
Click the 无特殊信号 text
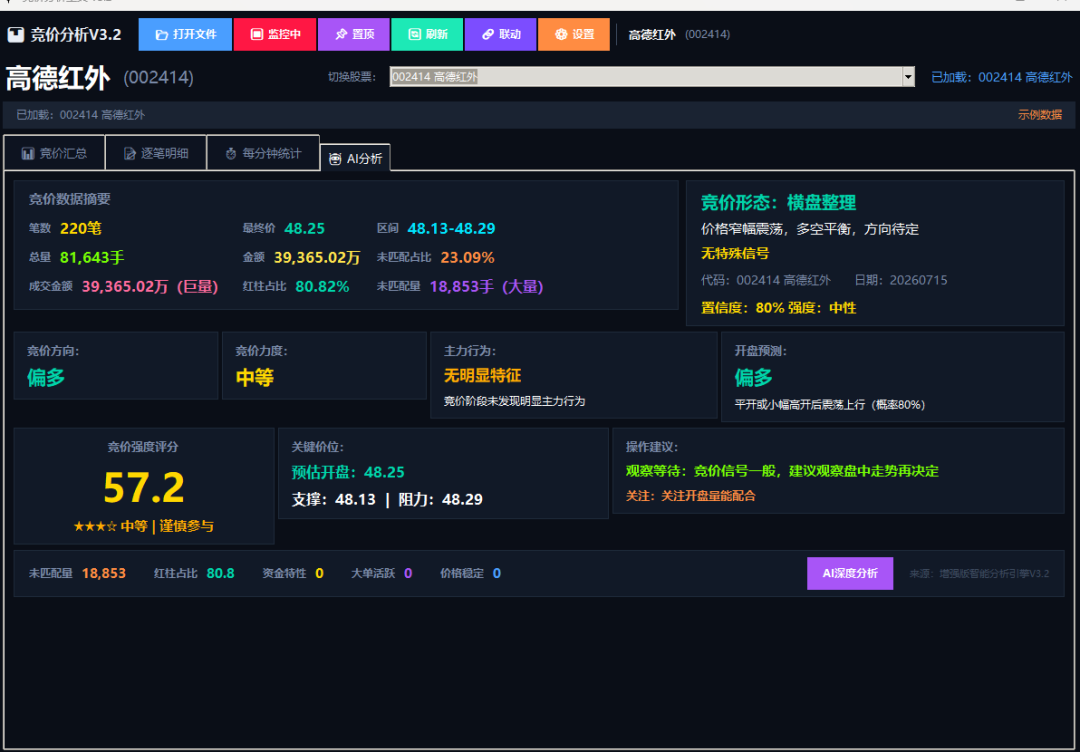click(735, 253)
